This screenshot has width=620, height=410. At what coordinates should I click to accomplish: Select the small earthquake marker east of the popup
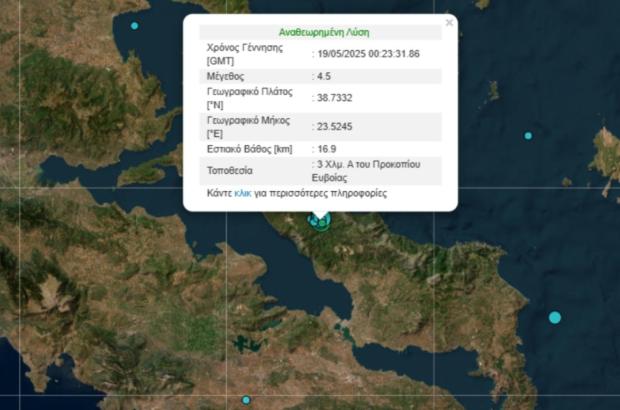pyautogui.click(x=528, y=135)
